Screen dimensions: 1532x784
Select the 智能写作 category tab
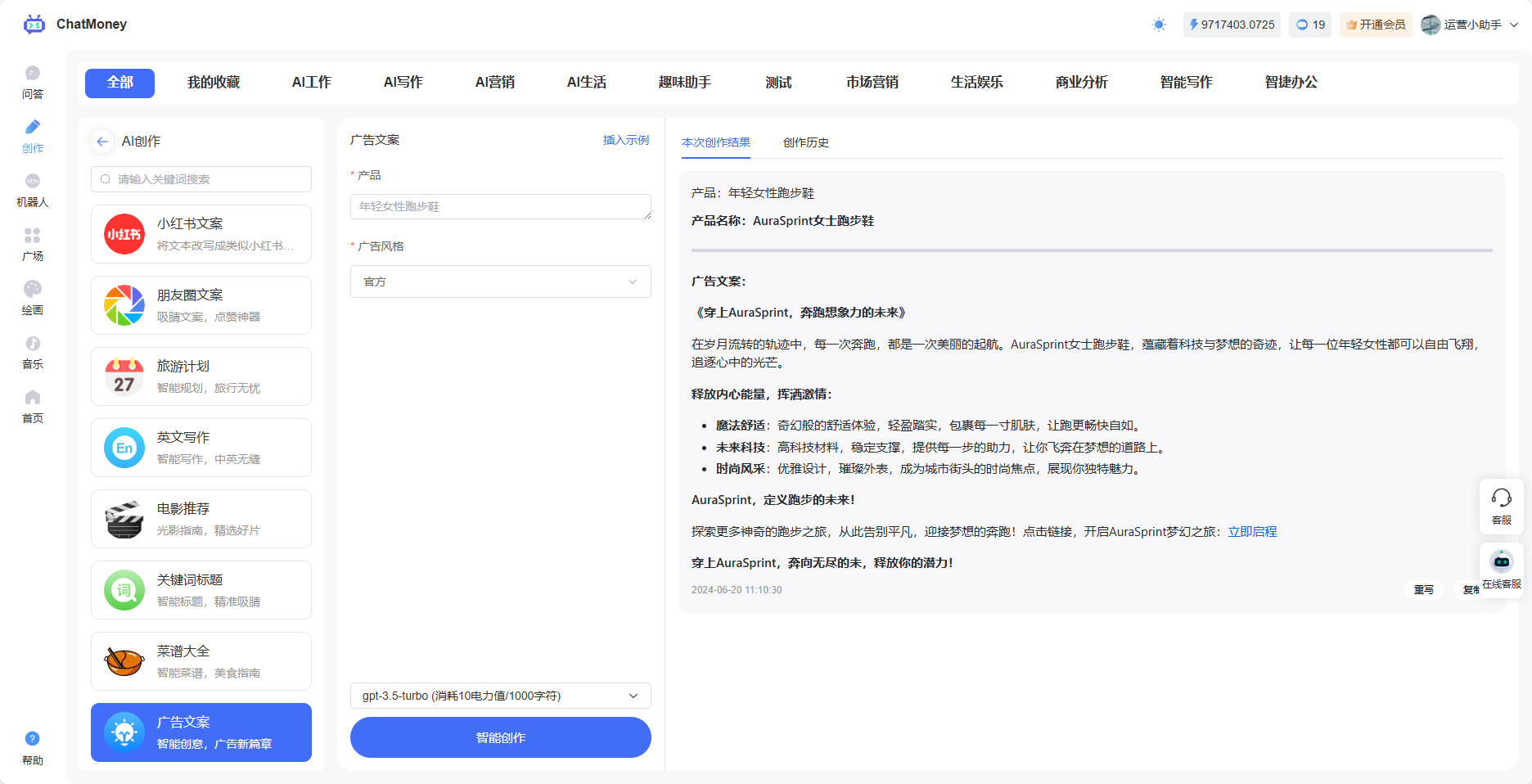coord(1187,82)
